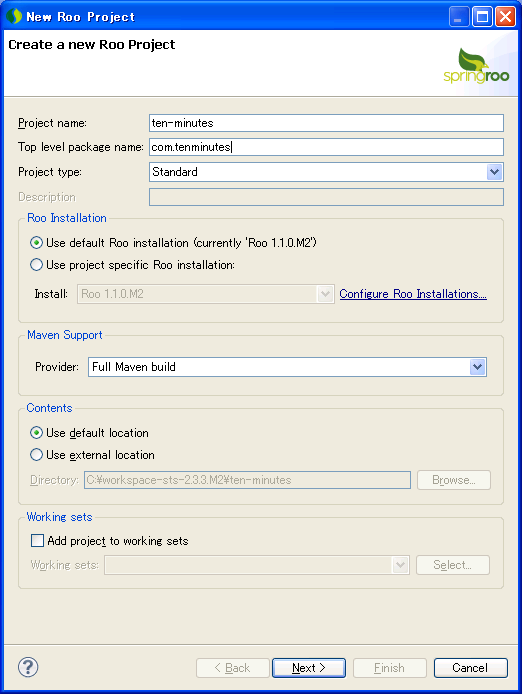Click the 'Create a new Roo Project' heading
This screenshot has width=522, height=694.
pyautogui.click(x=92, y=44)
